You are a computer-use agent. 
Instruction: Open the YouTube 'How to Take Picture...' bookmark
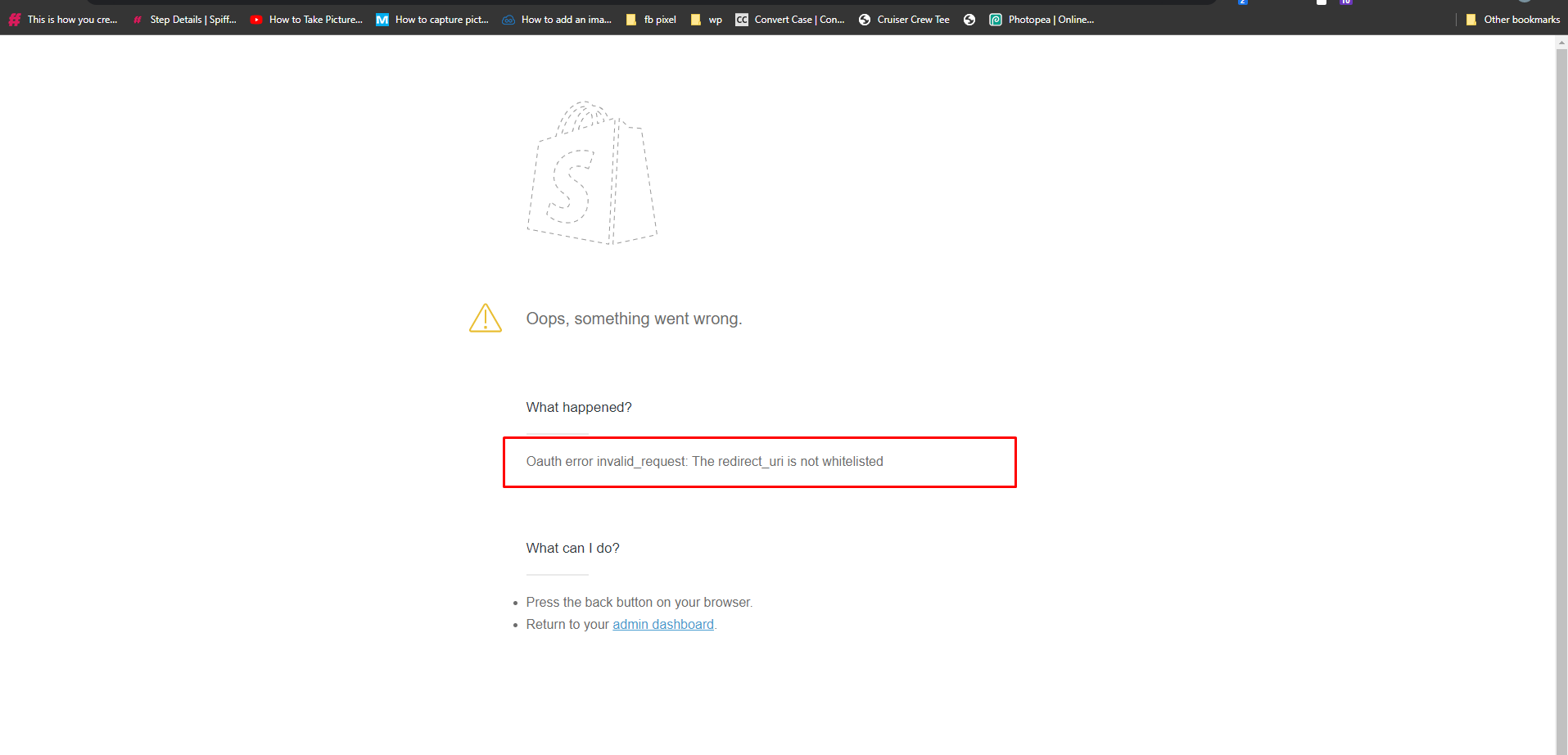(306, 20)
